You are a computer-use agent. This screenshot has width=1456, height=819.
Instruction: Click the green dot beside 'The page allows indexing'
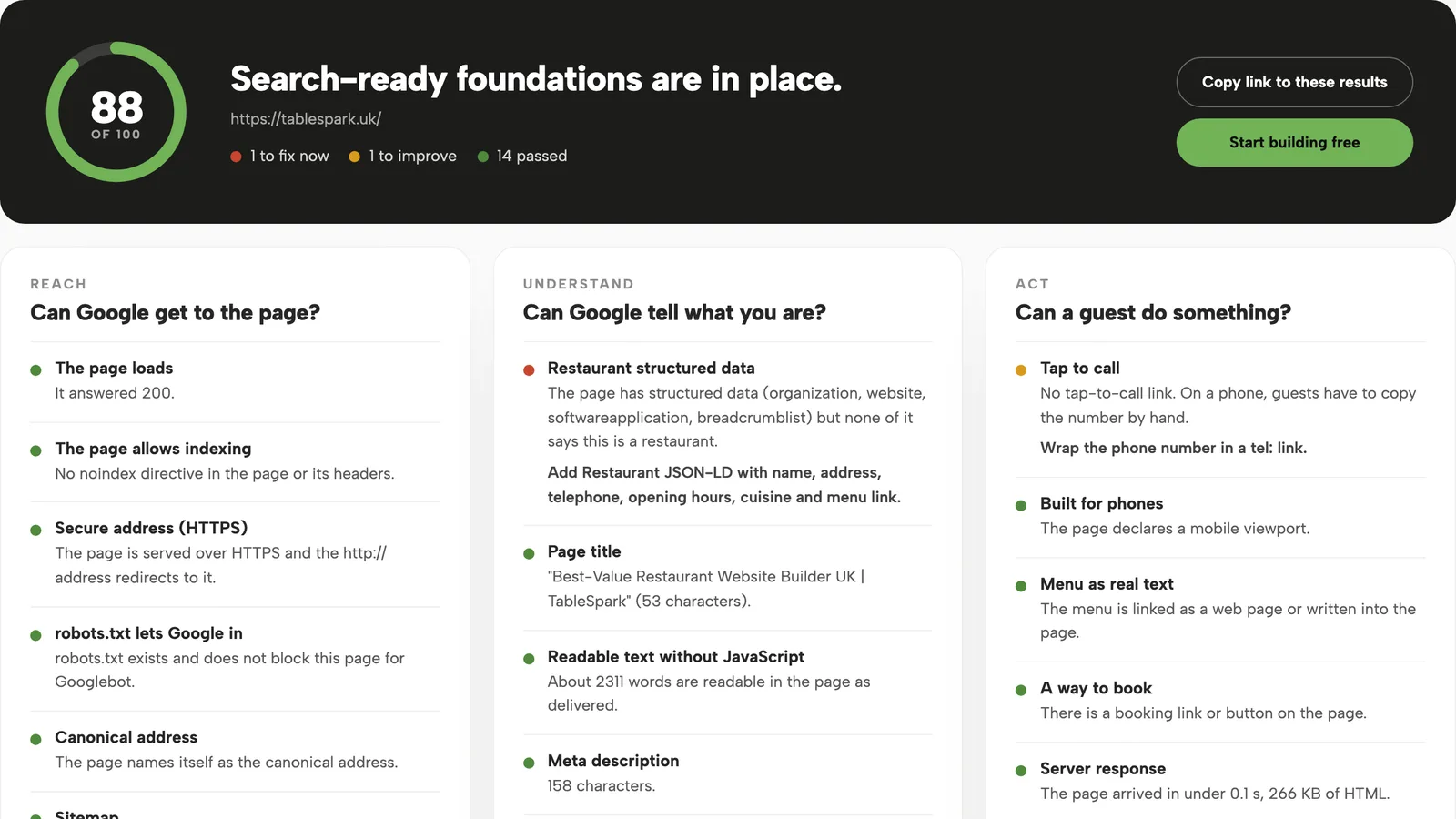(36, 450)
